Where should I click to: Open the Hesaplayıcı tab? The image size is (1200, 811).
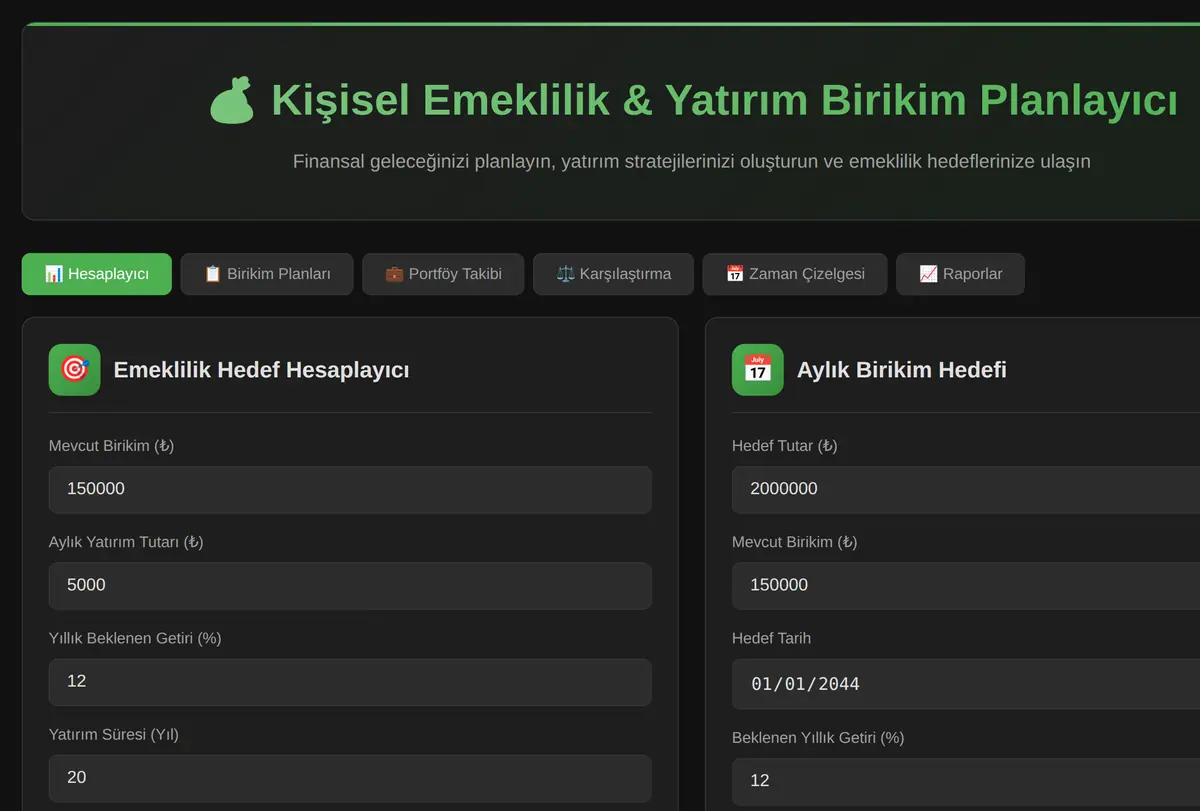tap(96, 274)
